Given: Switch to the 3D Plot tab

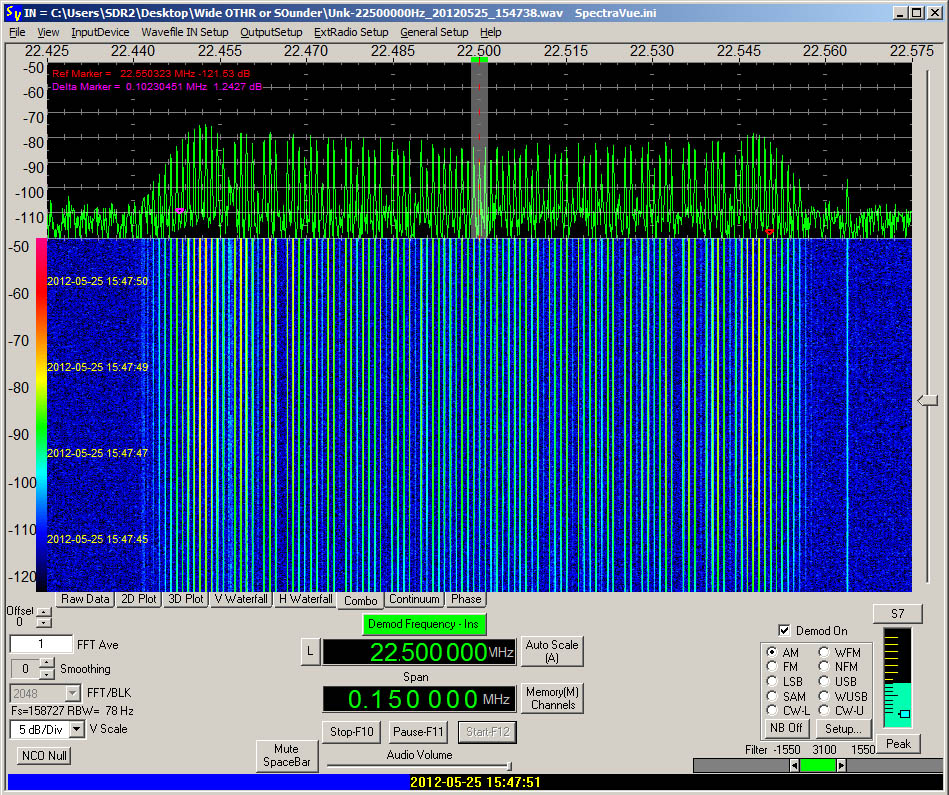Looking at the screenshot, I should point(186,599).
